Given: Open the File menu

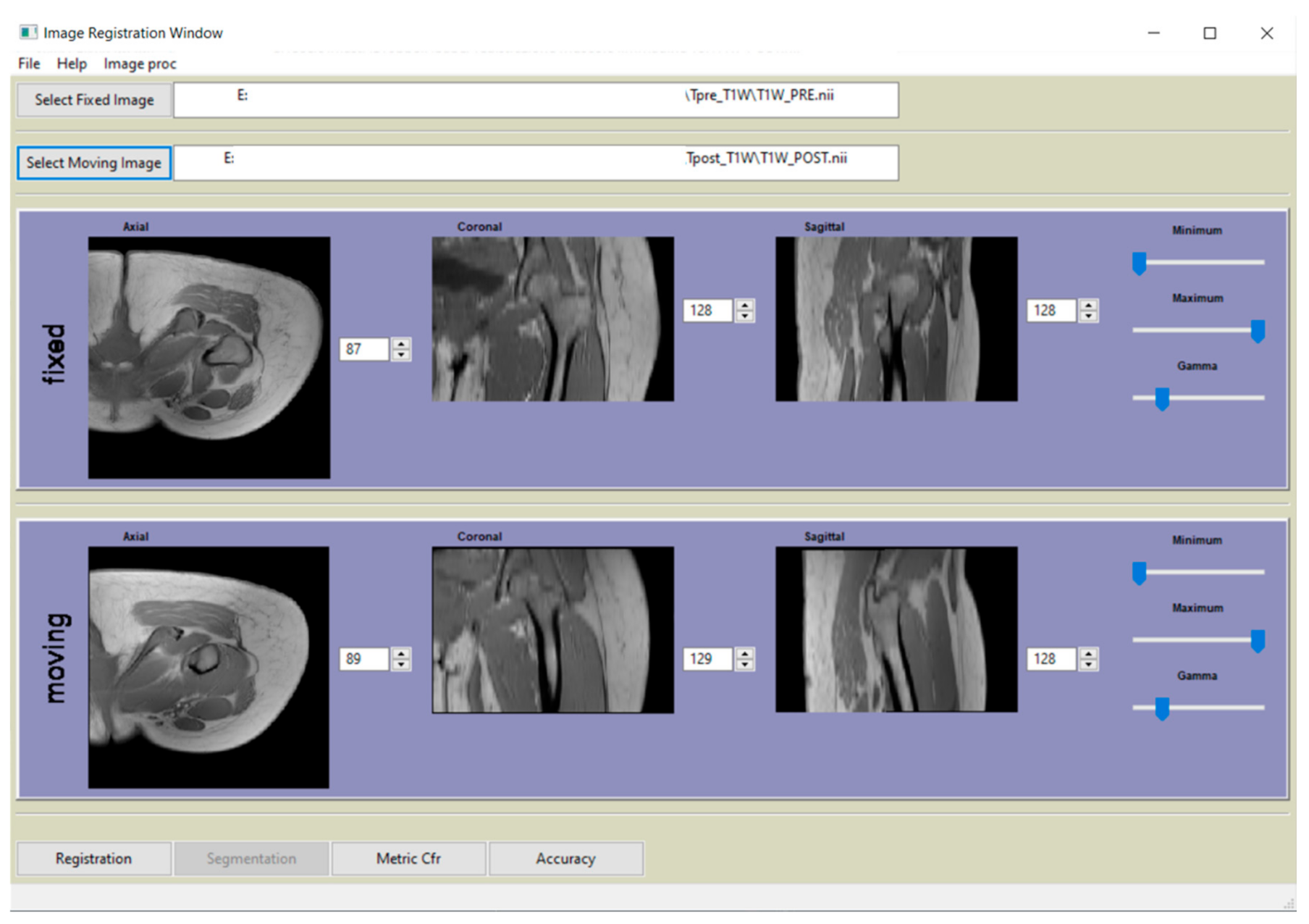Looking at the screenshot, I should 29,64.
